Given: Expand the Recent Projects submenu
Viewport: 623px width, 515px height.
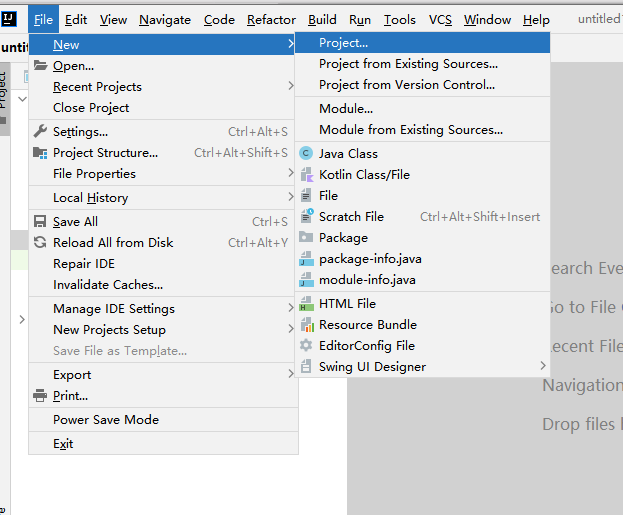Looking at the screenshot, I should tap(97, 87).
